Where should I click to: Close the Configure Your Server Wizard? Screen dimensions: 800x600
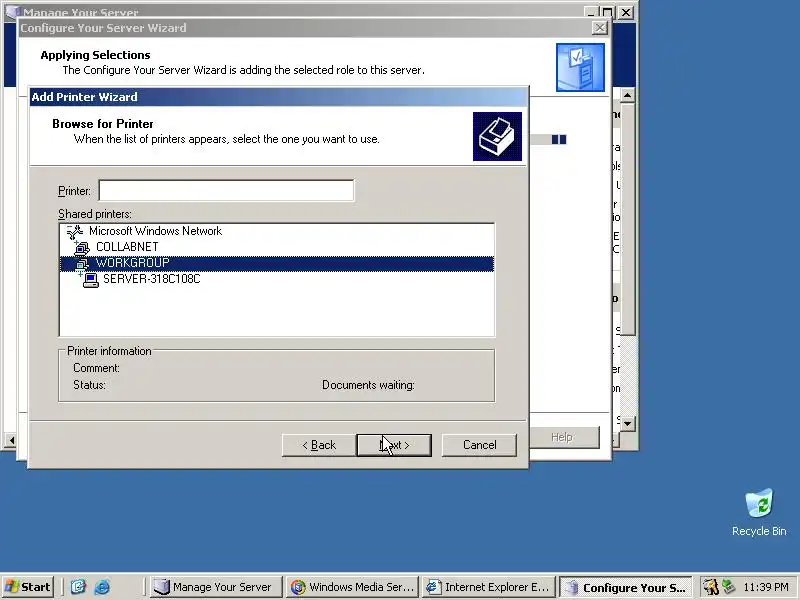click(x=599, y=28)
